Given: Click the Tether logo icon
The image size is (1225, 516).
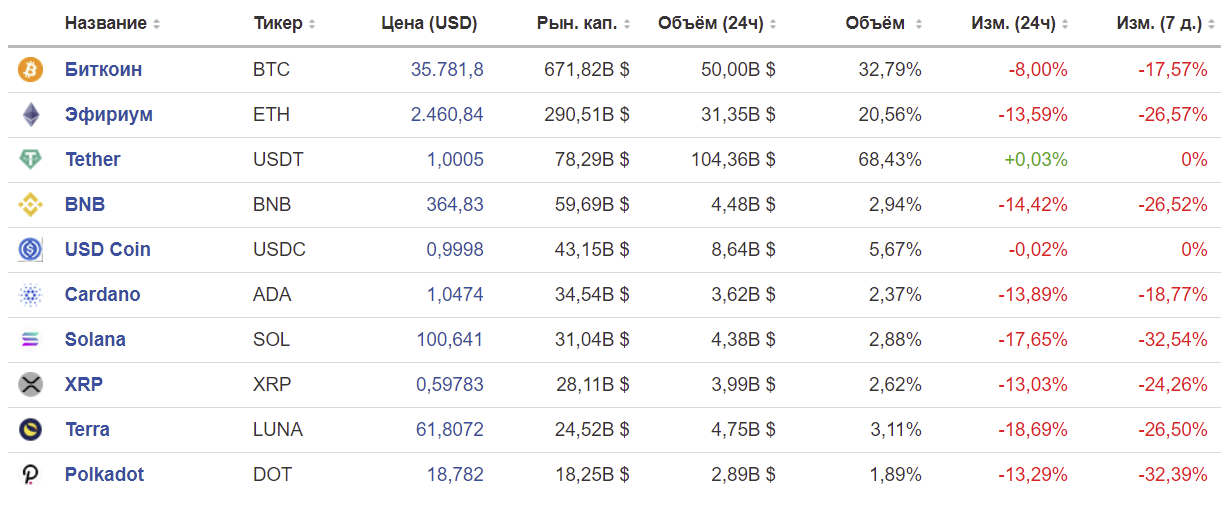Looking at the screenshot, I should pyautogui.click(x=31, y=160).
